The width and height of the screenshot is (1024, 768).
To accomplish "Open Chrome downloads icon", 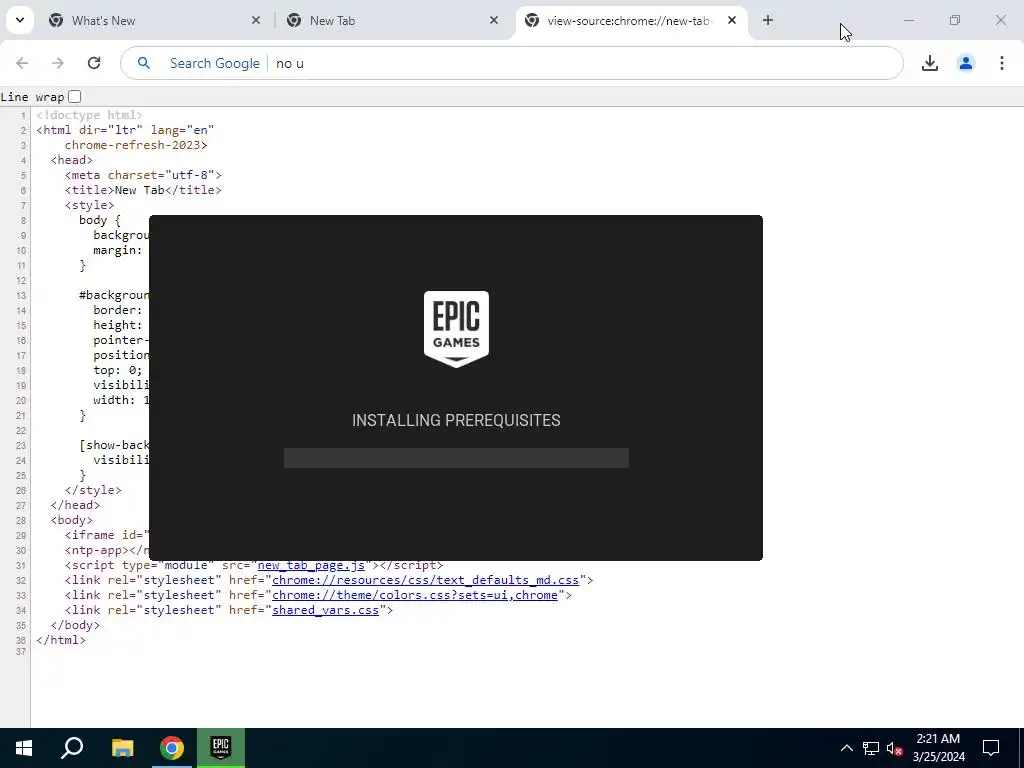I will pos(930,63).
